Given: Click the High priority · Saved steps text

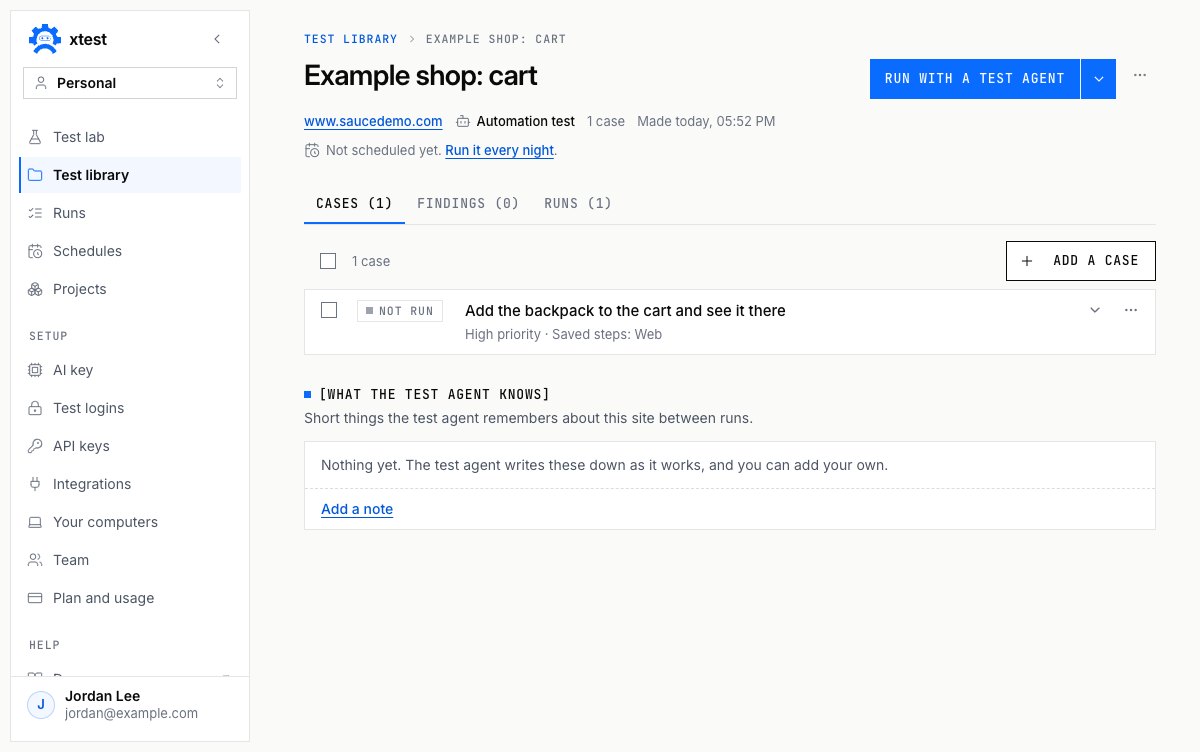Looking at the screenshot, I should (563, 334).
